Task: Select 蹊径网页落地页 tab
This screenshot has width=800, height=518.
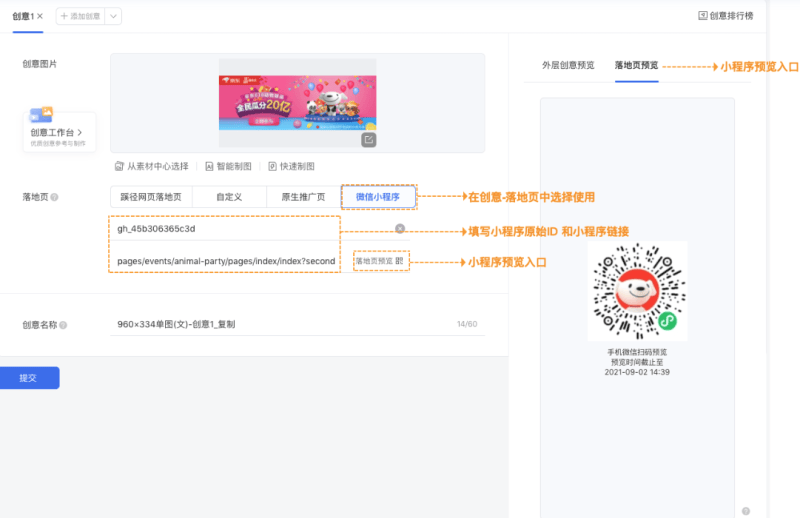Action: [151, 197]
